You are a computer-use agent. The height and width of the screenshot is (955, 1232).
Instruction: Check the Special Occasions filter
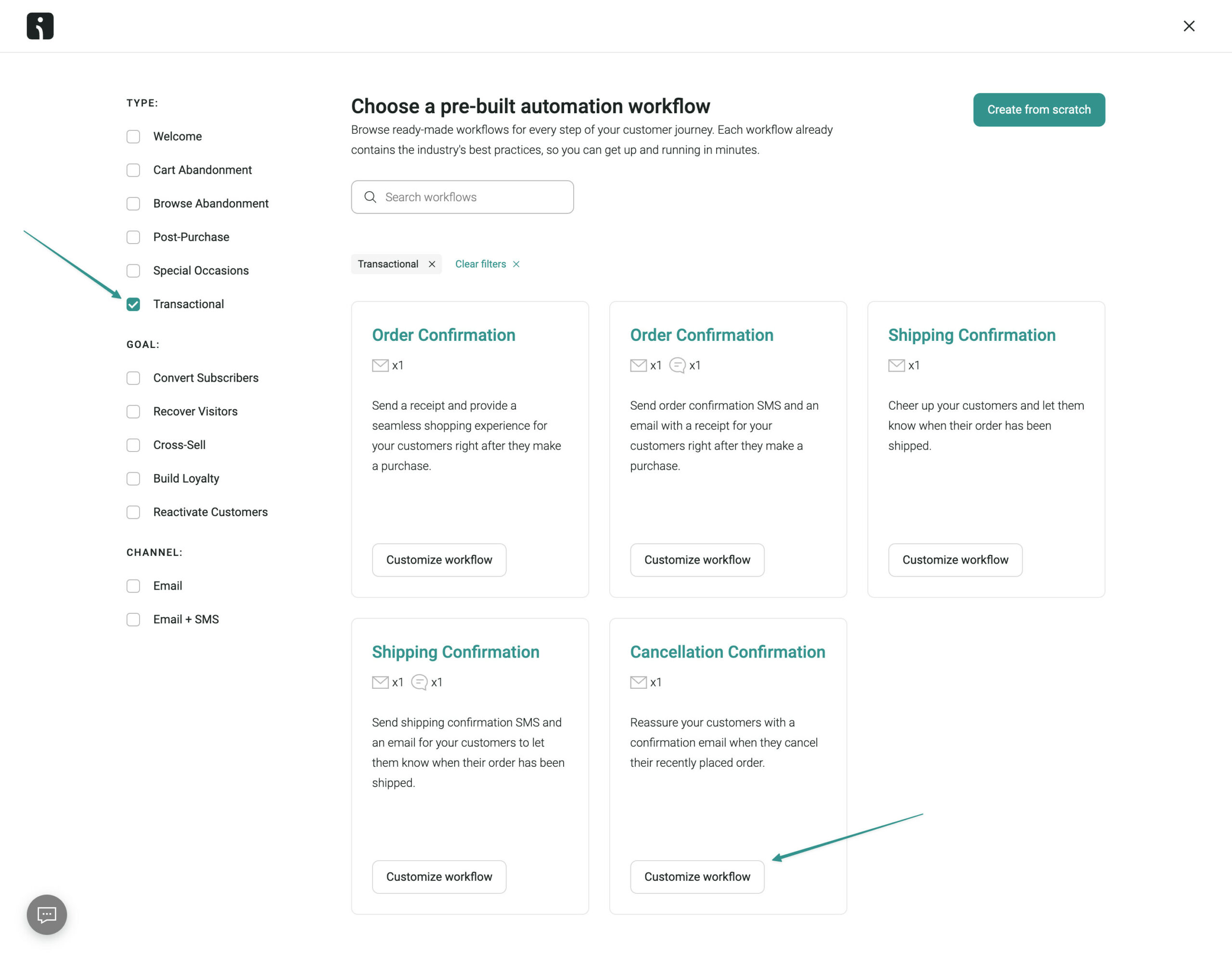click(133, 271)
